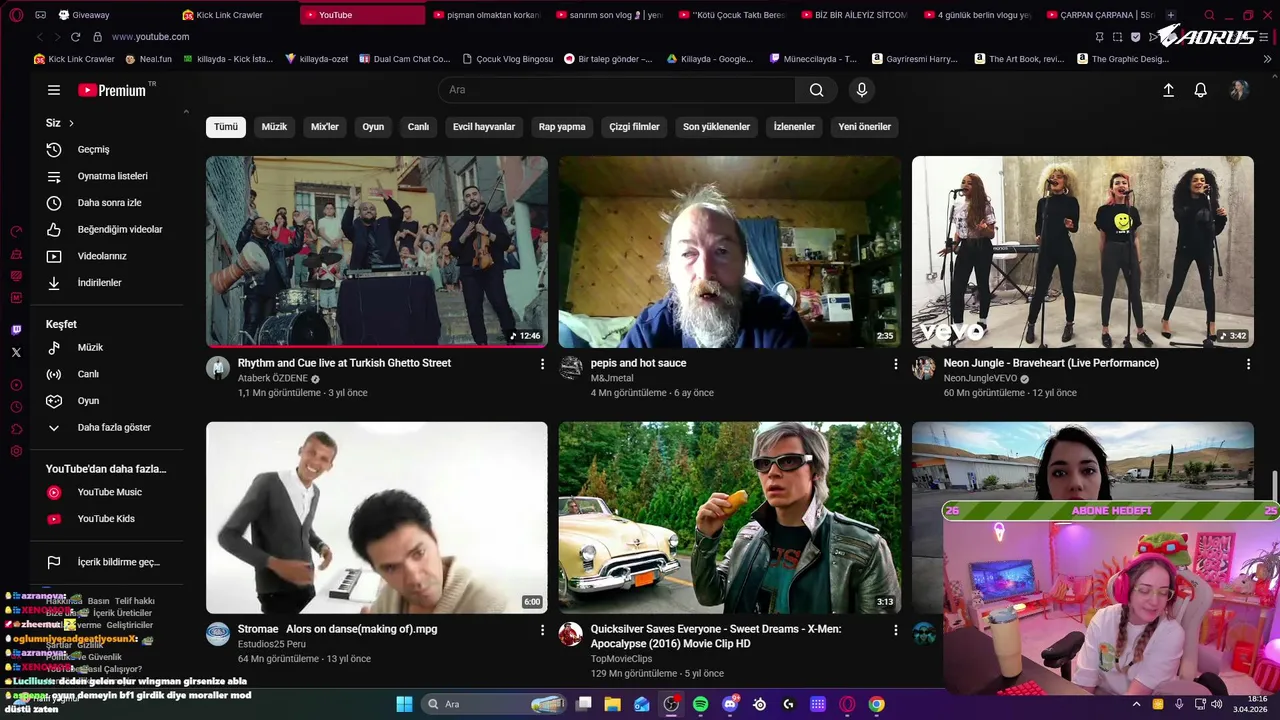Open Spotify from the taskbar
Image resolution: width=1280 pixels, height=720 pixels.
tap(700, 704)
